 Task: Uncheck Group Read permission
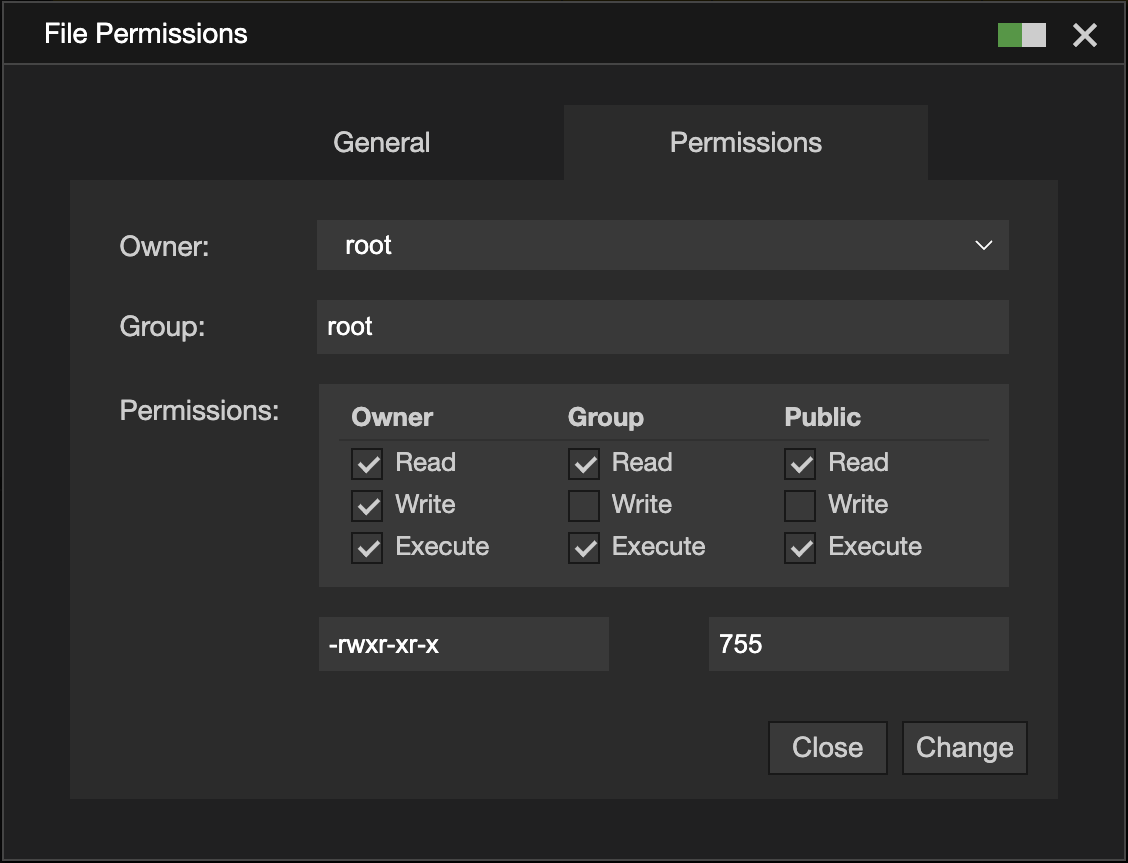583,464
